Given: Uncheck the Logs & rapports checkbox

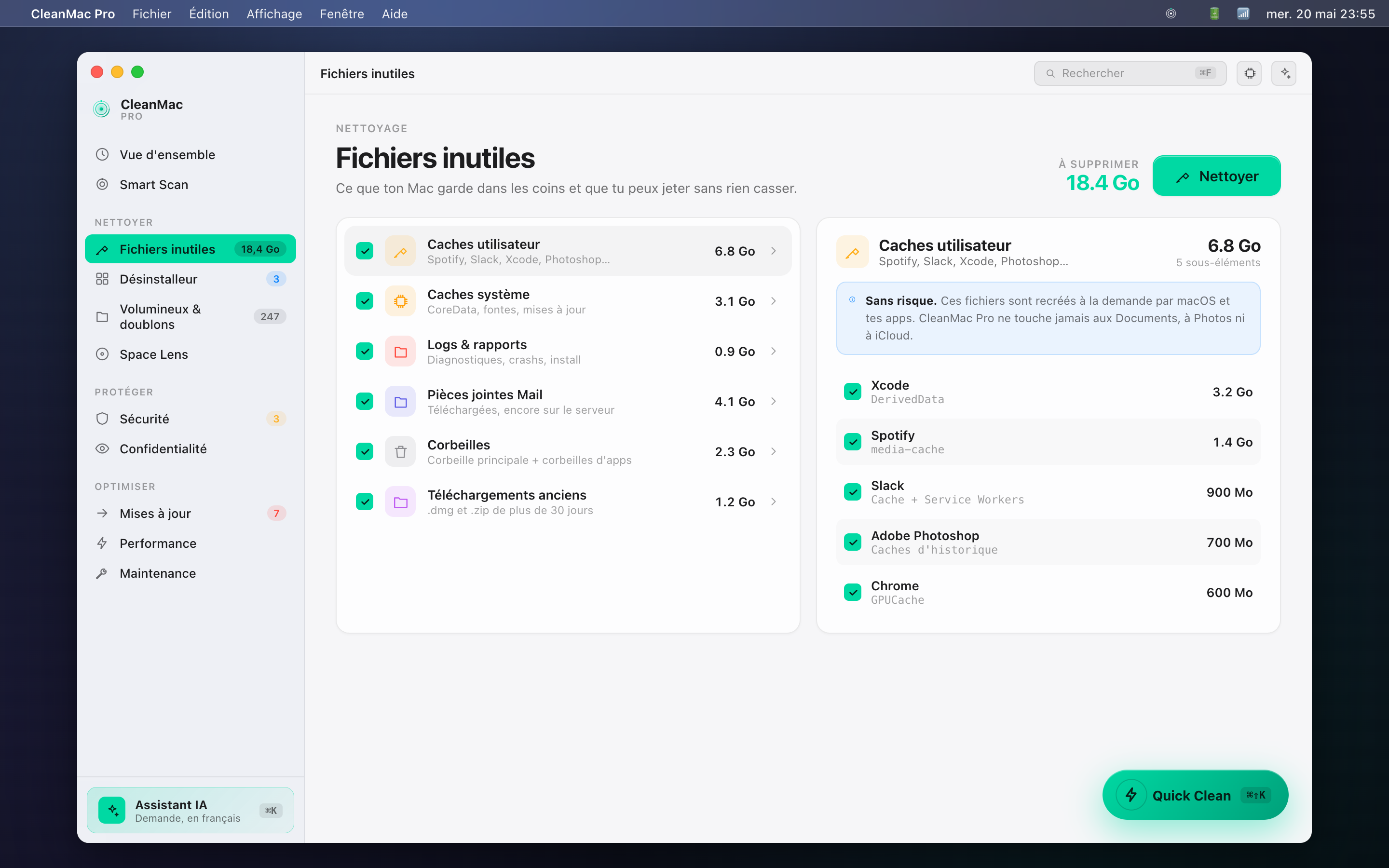Looking at the screenshot, I should tap(365, 352).
